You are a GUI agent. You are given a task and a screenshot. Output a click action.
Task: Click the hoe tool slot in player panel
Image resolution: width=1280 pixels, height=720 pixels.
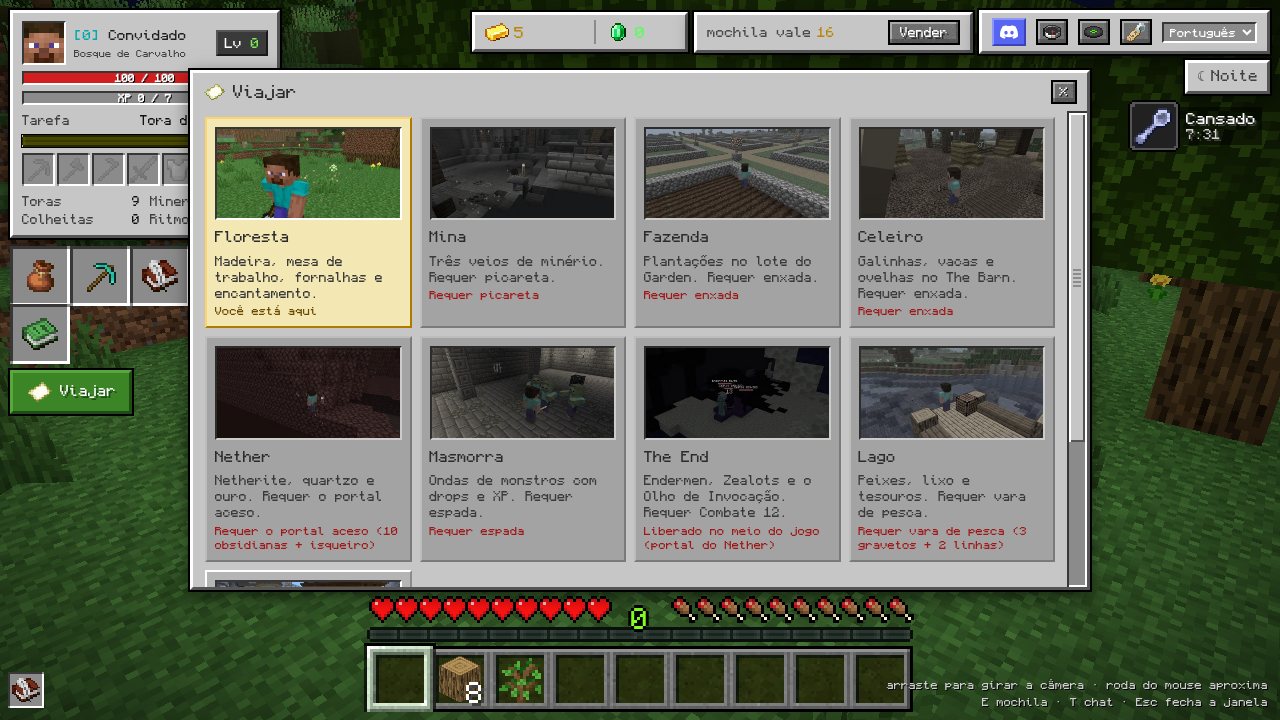coord(109,170)
